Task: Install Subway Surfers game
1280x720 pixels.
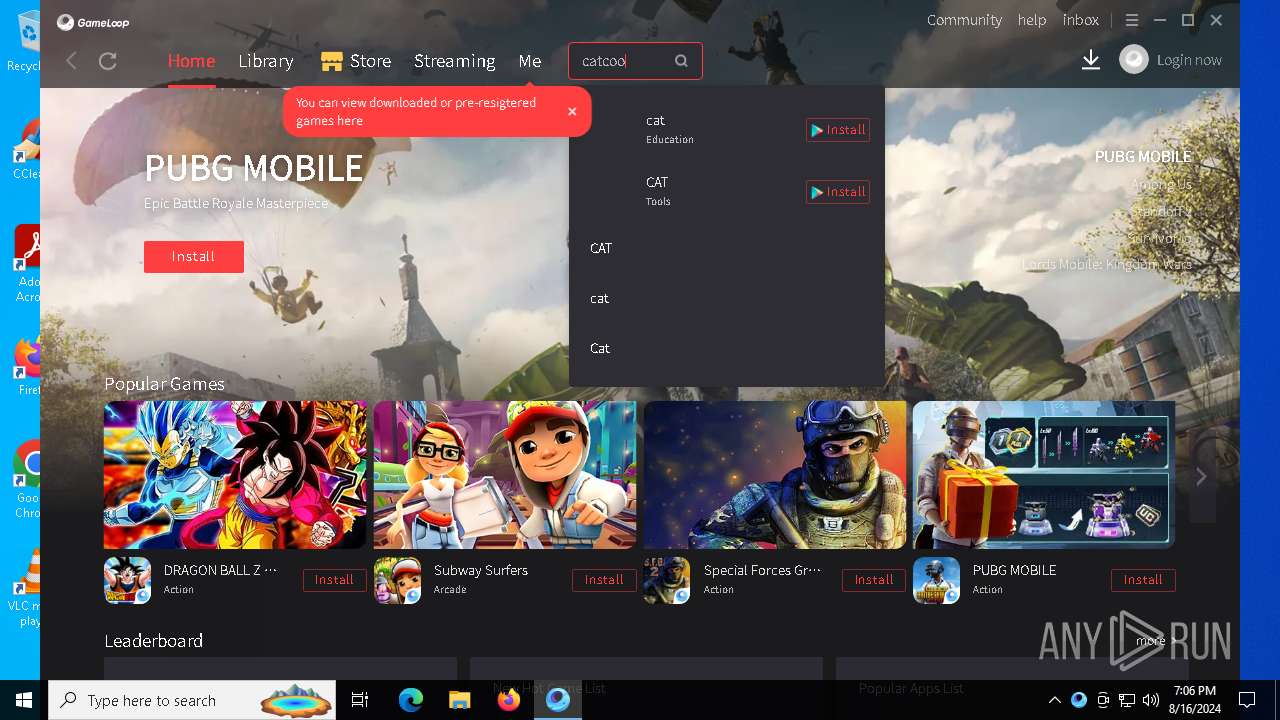Action: coord(604,580)
